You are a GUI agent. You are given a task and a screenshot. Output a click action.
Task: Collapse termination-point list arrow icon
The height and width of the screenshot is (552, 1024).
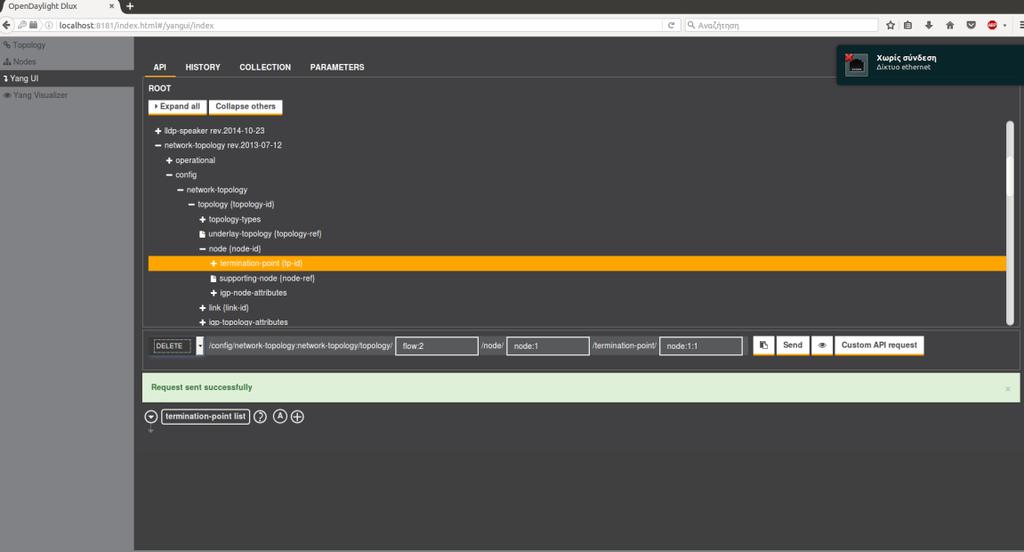click(x=151, y=417)
